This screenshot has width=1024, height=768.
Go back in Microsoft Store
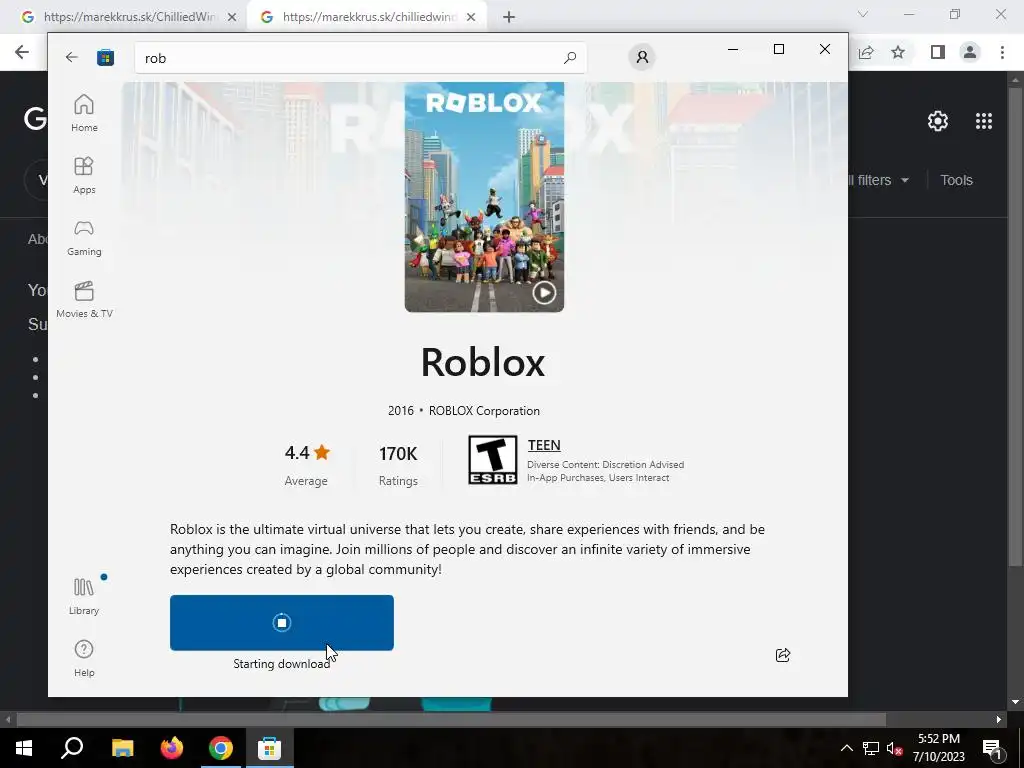click(72, 57)
